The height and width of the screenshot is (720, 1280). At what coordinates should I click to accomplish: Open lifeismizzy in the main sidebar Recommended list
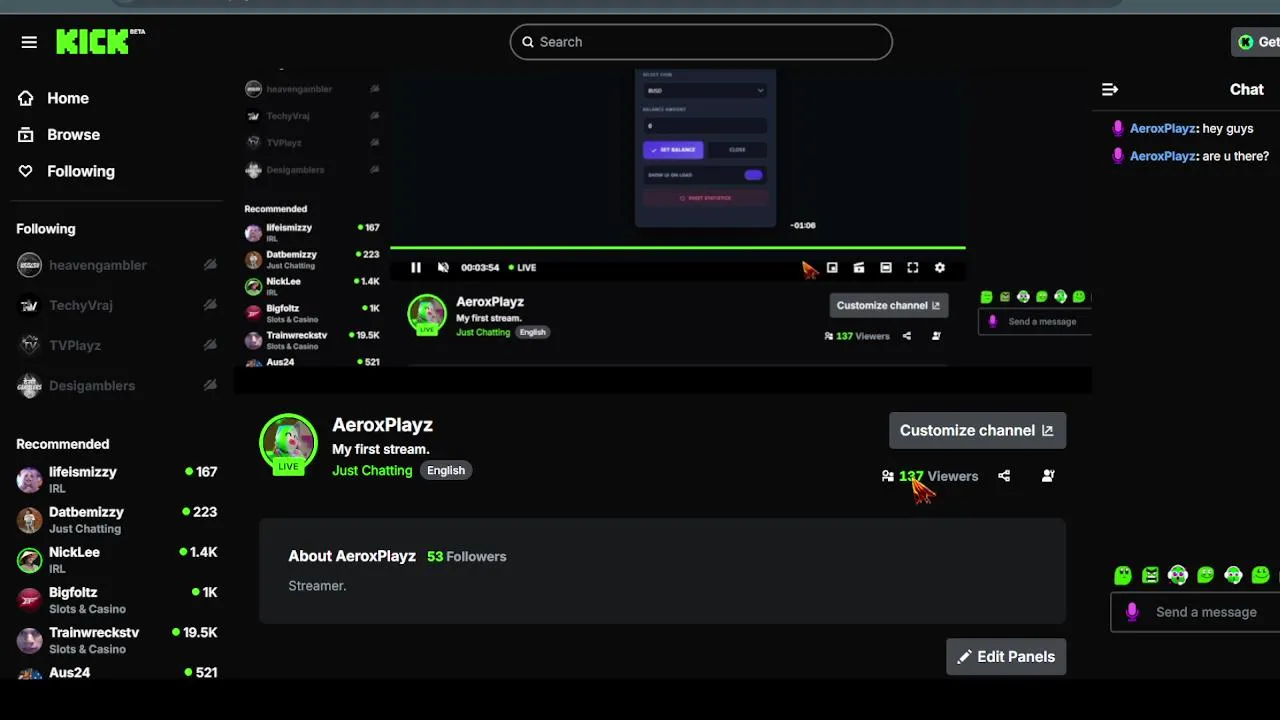point(117,479)
